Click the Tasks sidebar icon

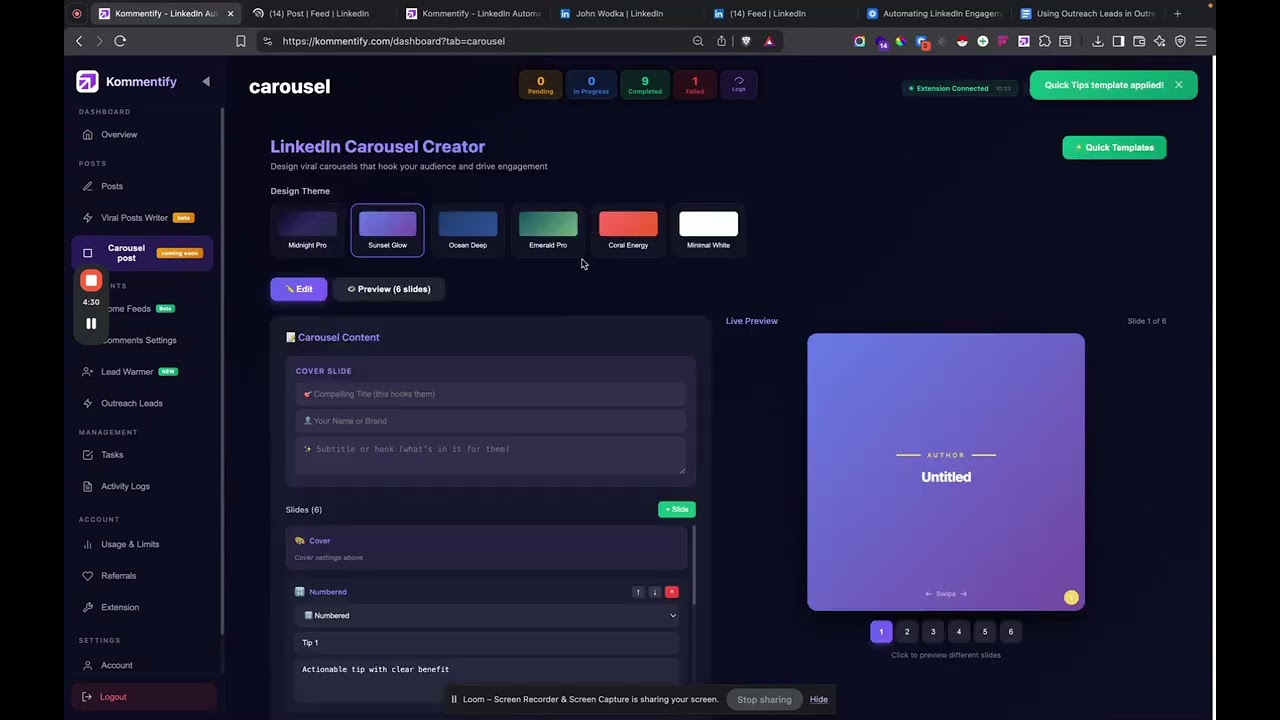88,455
